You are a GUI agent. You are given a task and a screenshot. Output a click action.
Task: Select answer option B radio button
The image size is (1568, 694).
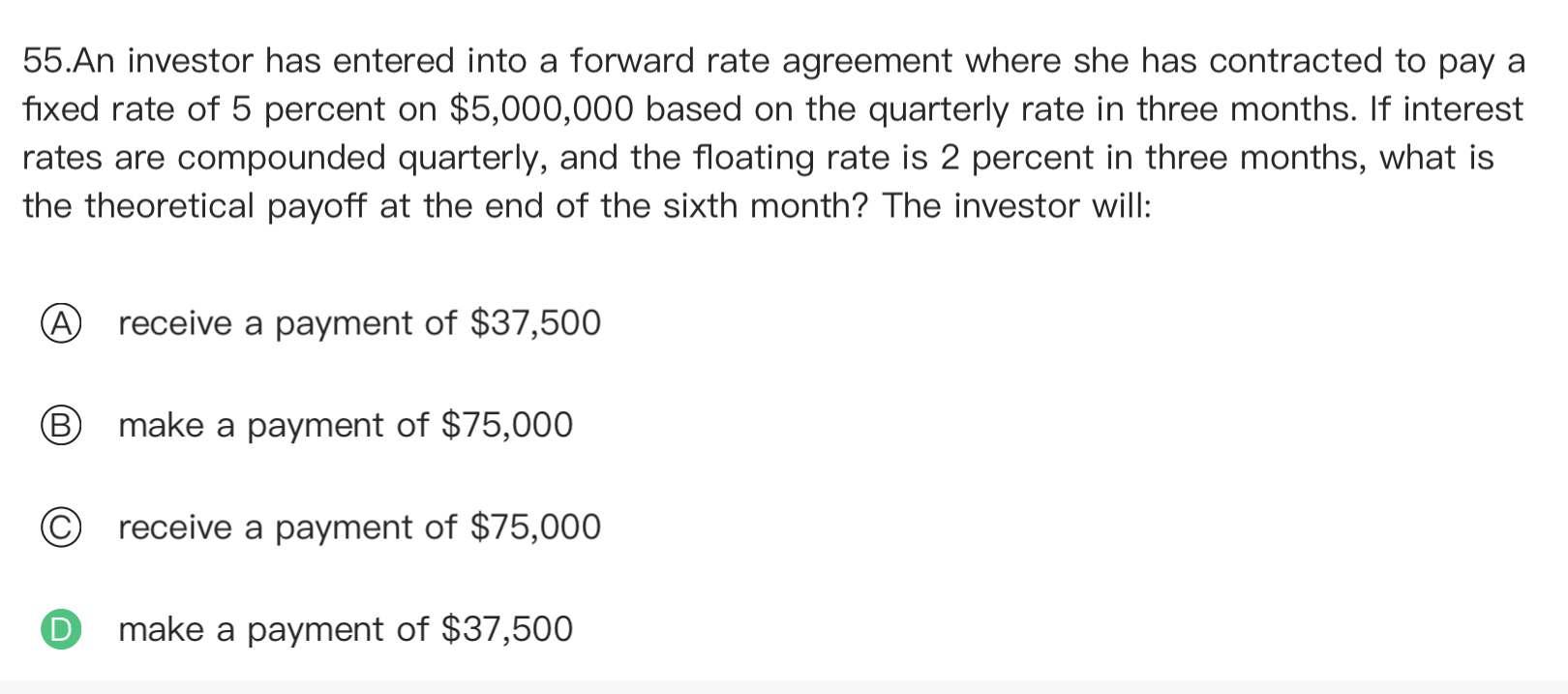tap(61, 426)
